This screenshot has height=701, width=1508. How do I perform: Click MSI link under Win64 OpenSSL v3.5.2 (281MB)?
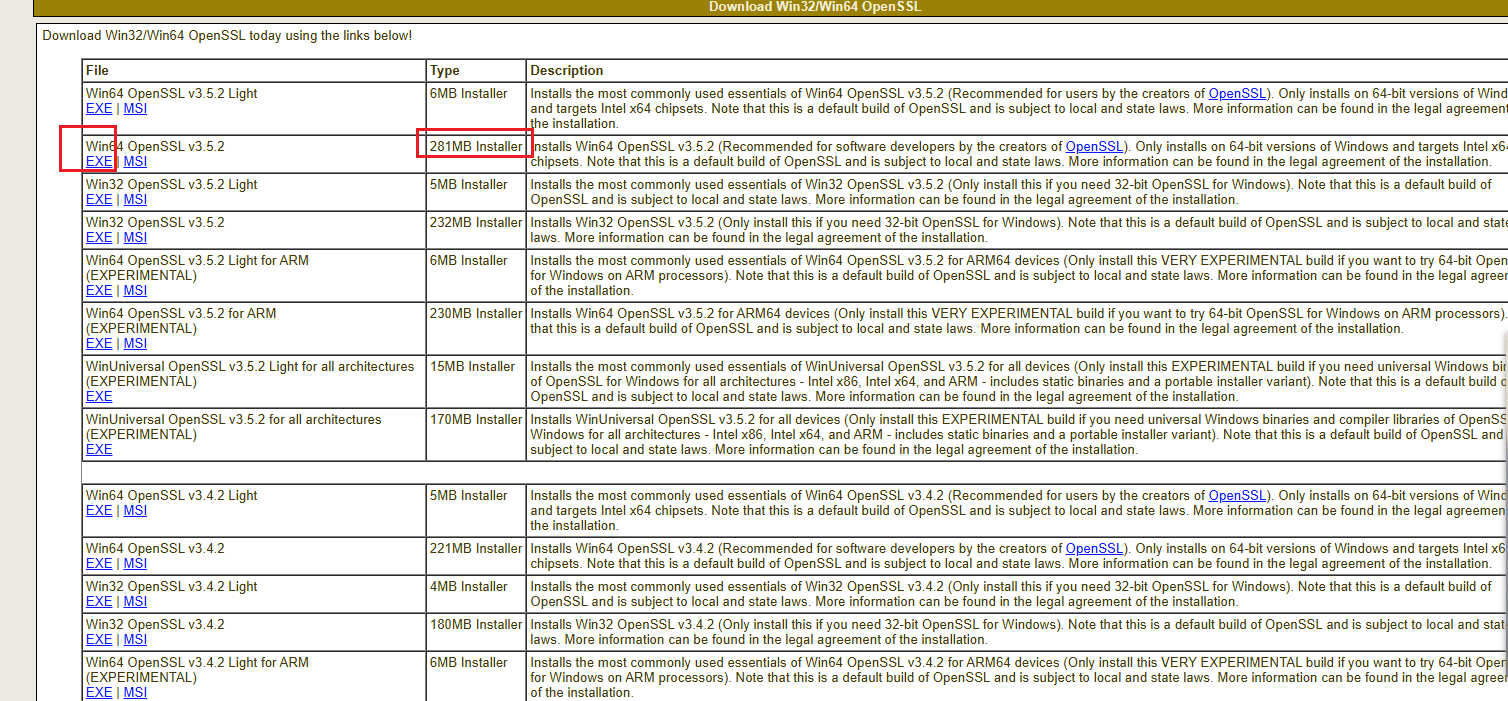pyautogui.click(x=135, y=161)
